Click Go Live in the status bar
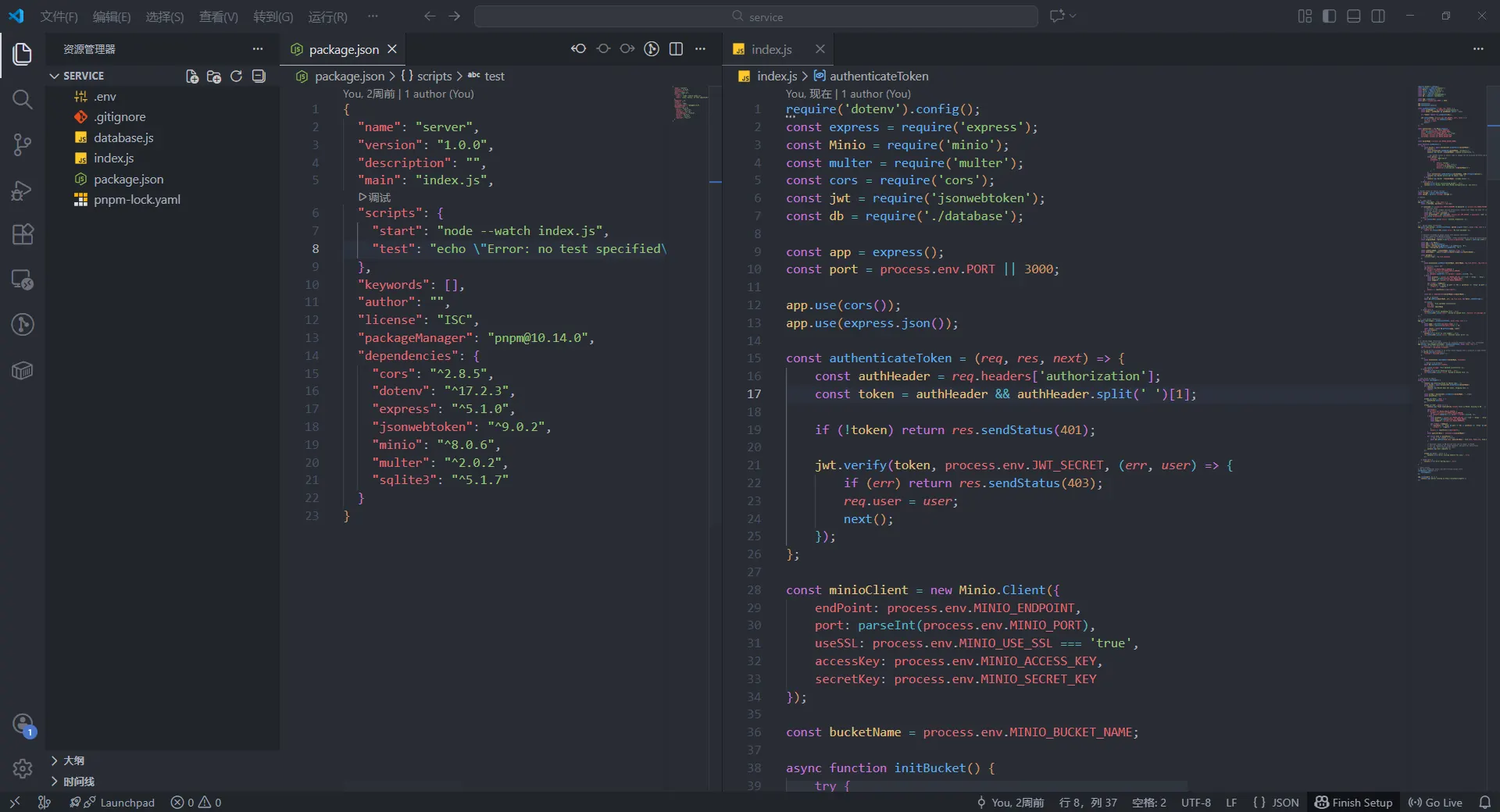 (x=1435, y=803)
